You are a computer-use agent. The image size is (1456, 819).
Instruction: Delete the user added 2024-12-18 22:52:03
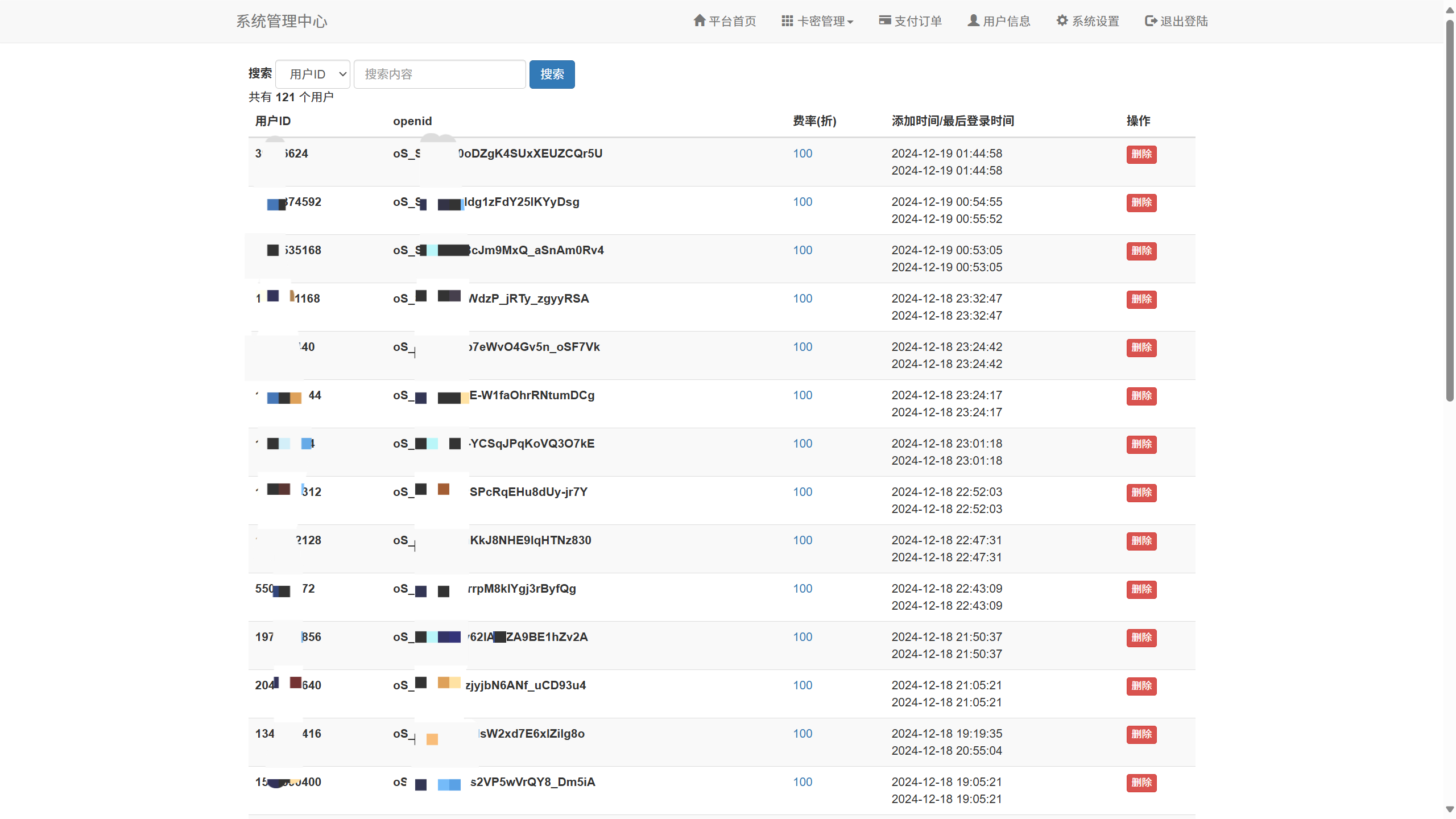1141,493
